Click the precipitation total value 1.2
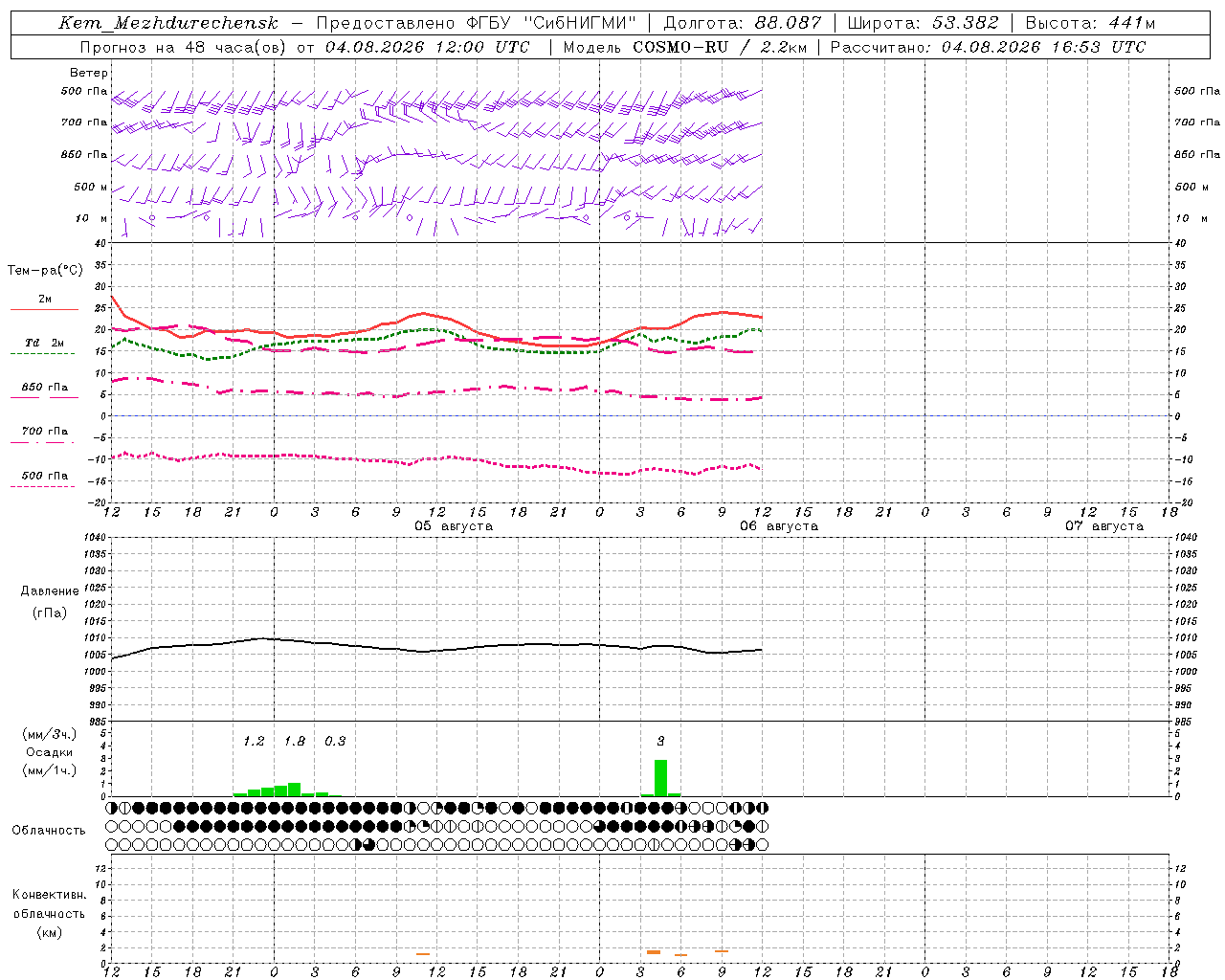This screenshot has width=1225, height=980. click(254, 741)
